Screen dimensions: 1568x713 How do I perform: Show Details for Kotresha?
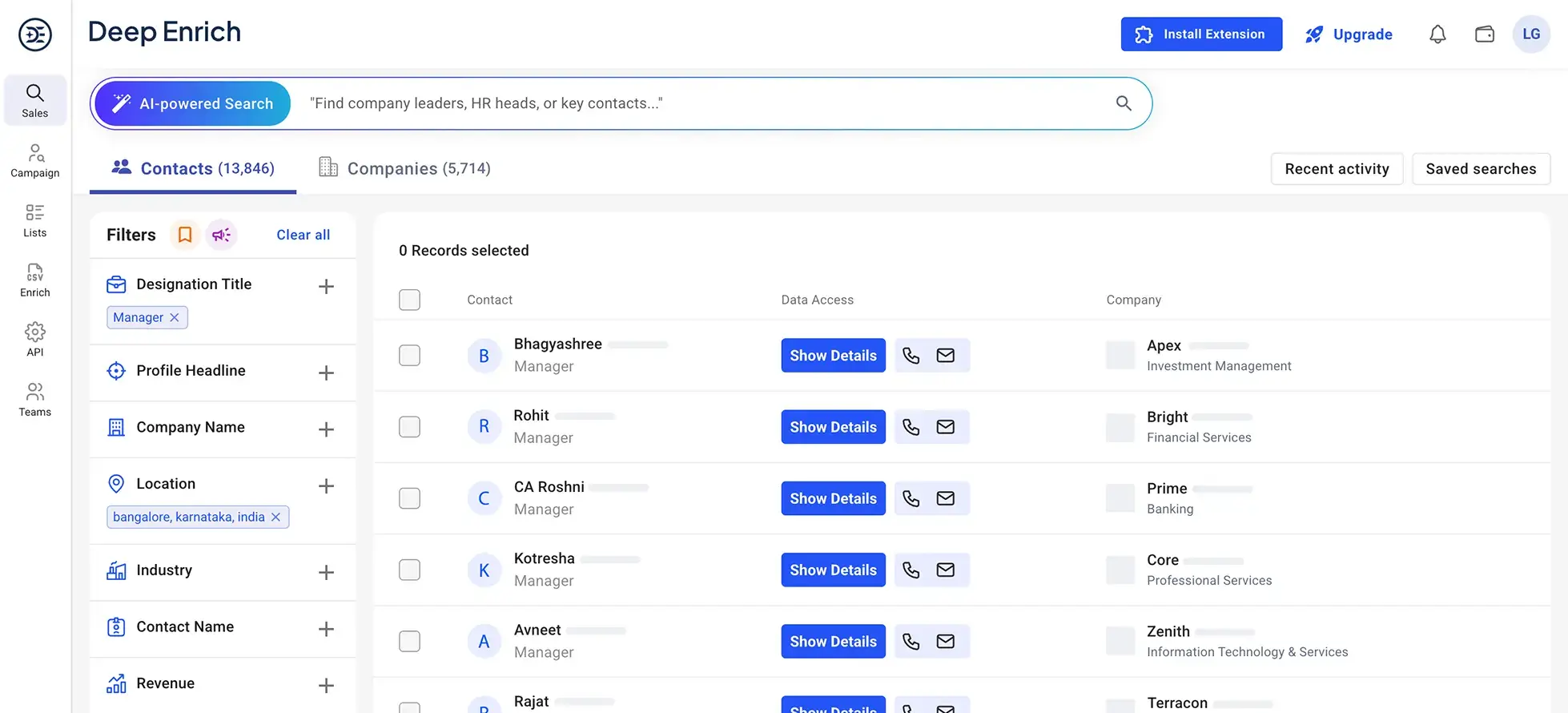click(x=833, y=570)
